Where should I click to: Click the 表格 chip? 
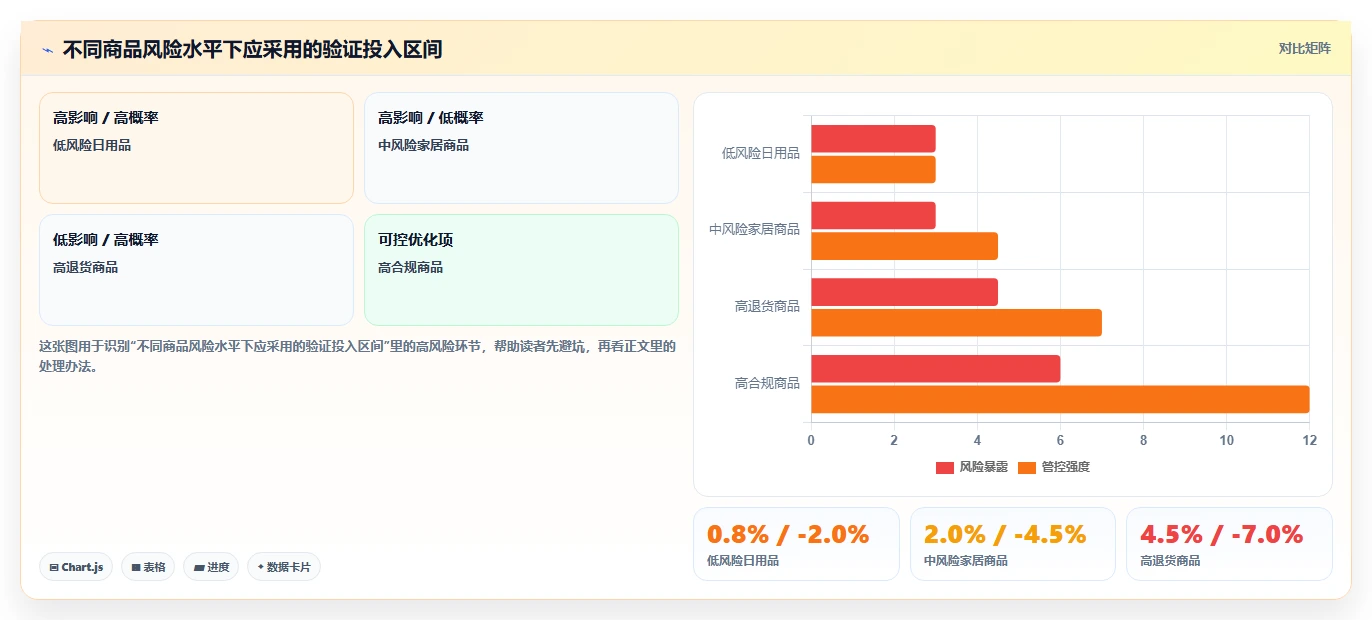(148, 567)
